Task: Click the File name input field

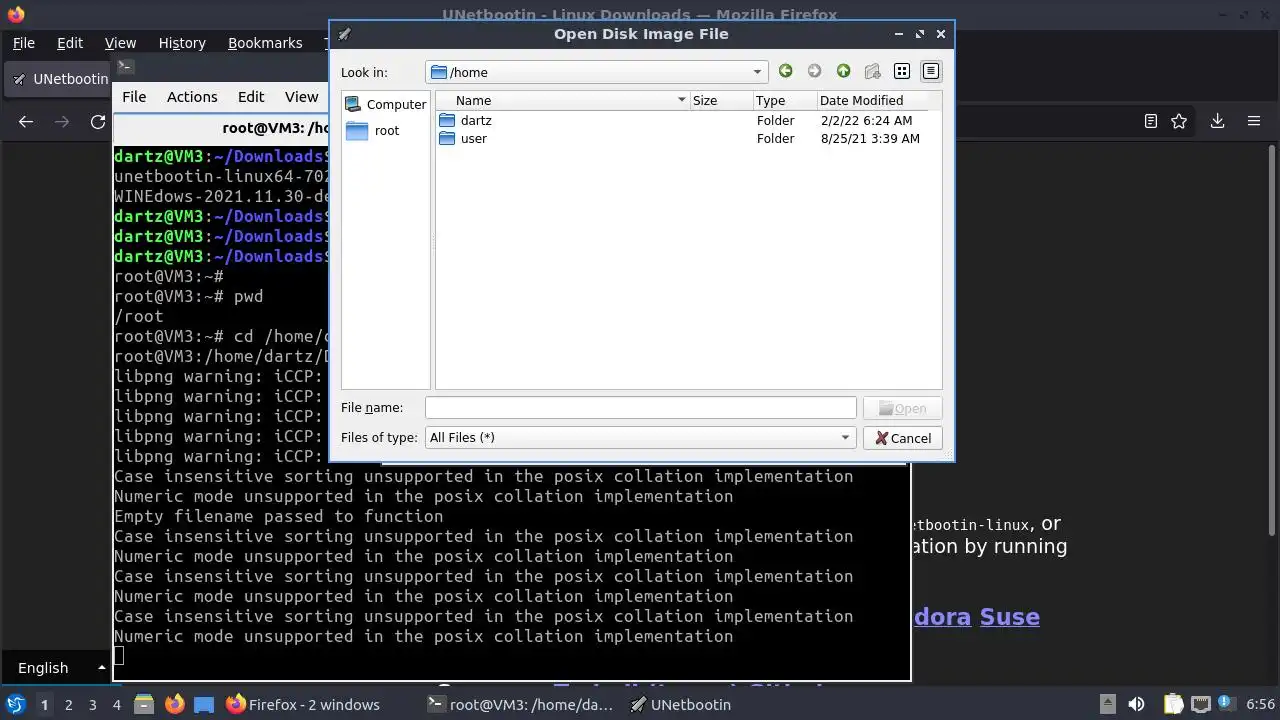Action: 640,408
